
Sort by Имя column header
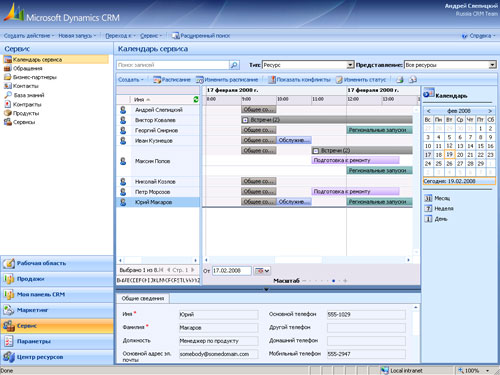142,100
